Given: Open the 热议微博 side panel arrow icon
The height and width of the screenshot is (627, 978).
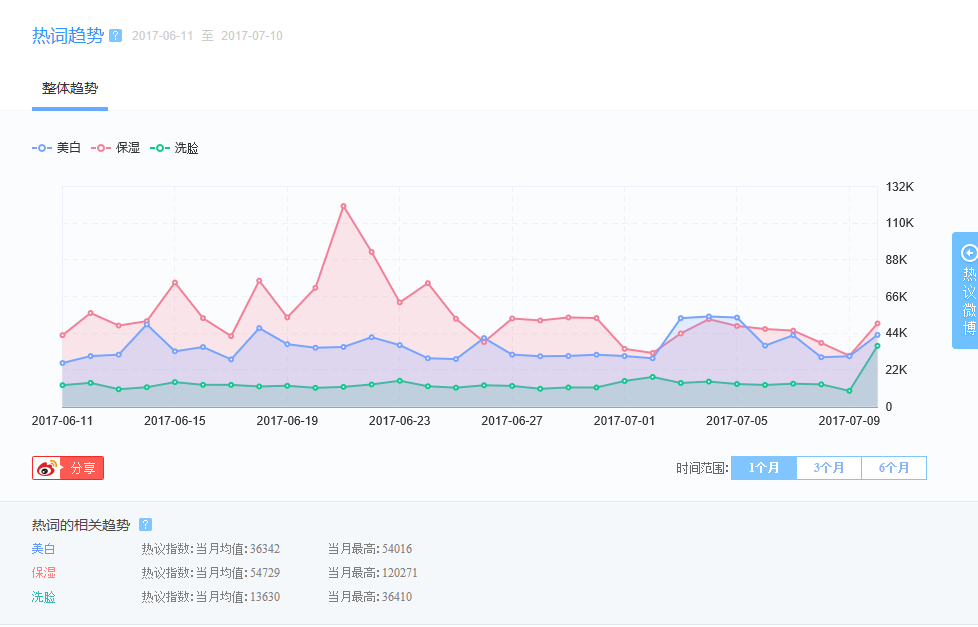Looking at the screenshot, I should [967, 253].
